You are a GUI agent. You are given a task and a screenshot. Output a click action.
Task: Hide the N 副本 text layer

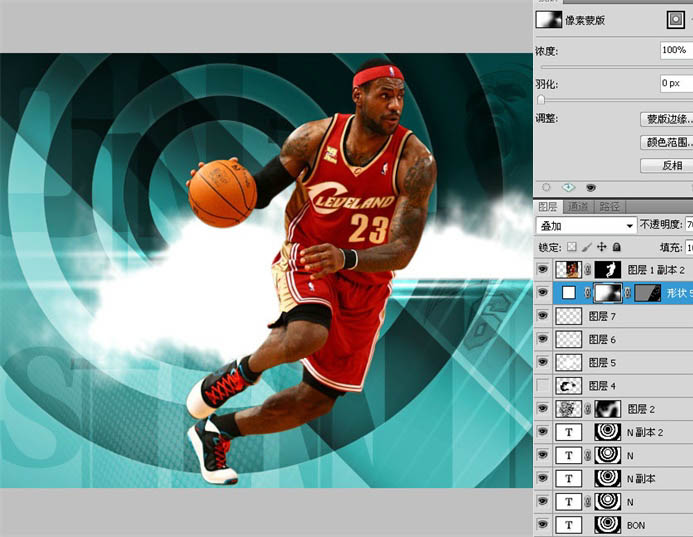click(x=542, y=479)
